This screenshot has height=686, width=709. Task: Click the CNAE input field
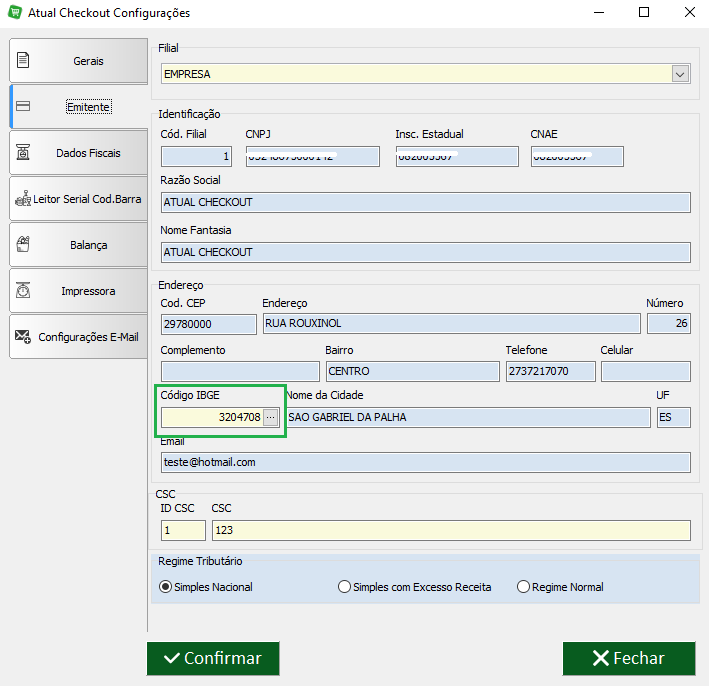(x=577, y=156)
